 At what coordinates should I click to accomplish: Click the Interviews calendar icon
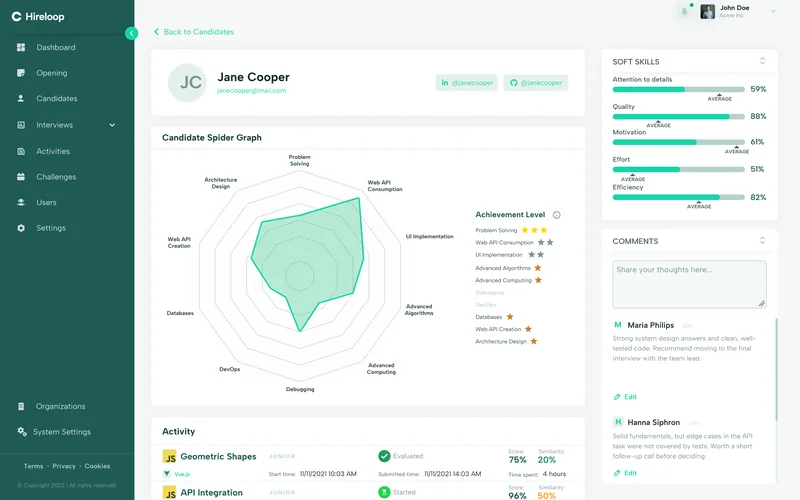(21, 125)
